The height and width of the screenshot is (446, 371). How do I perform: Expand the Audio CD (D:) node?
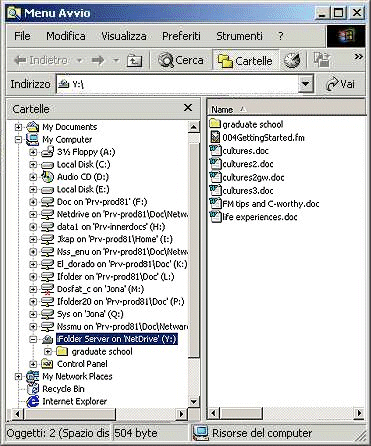point(33,177)
